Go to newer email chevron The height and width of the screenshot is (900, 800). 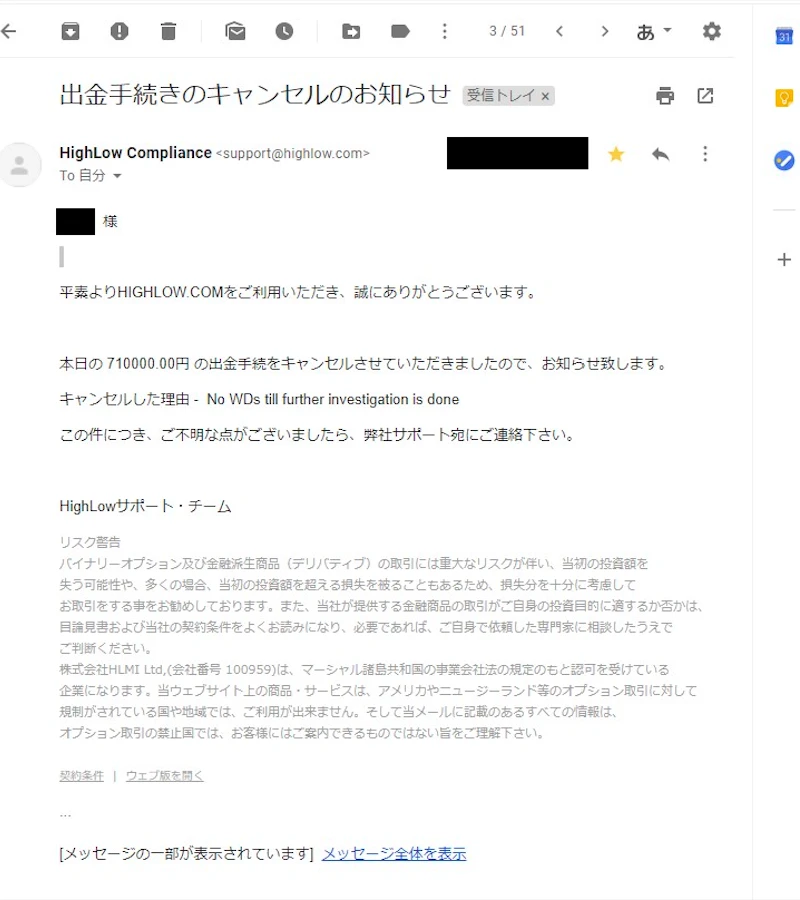click(560, 31)
